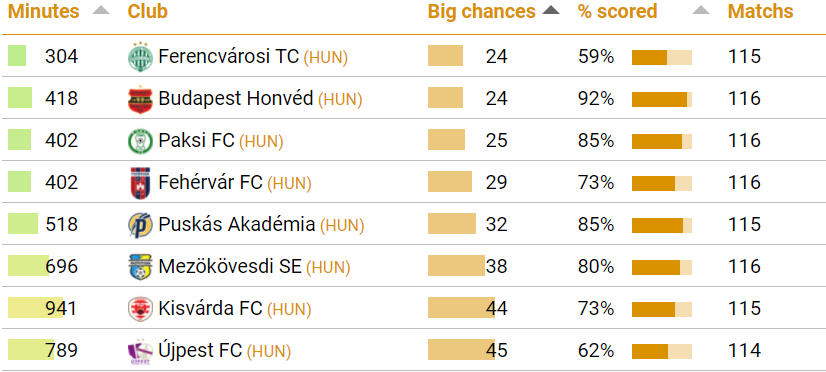
Task: Click the Paksi FC club crest
Action: 140,141
